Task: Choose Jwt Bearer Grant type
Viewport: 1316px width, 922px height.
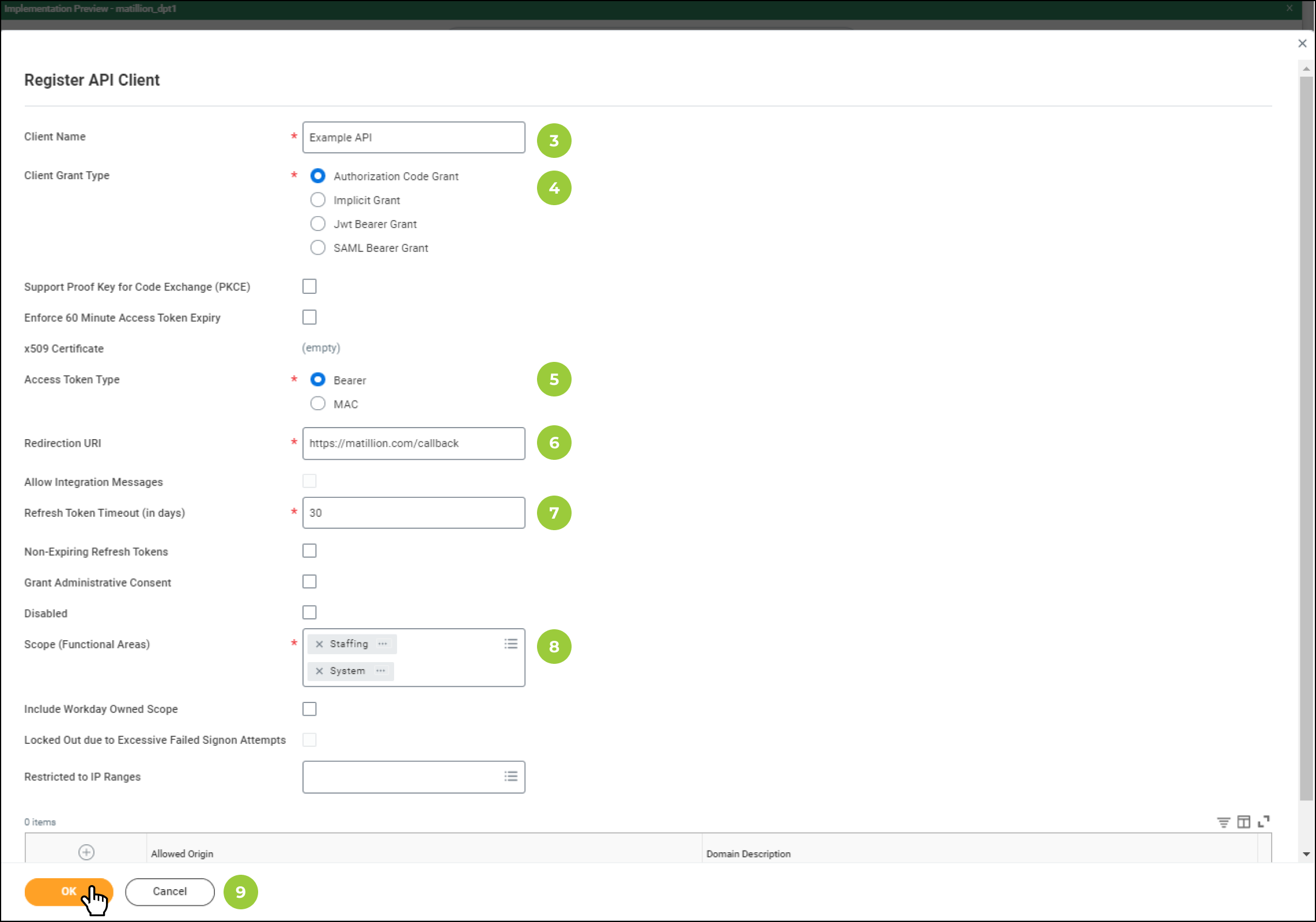Action: click(x=317, y=224)
